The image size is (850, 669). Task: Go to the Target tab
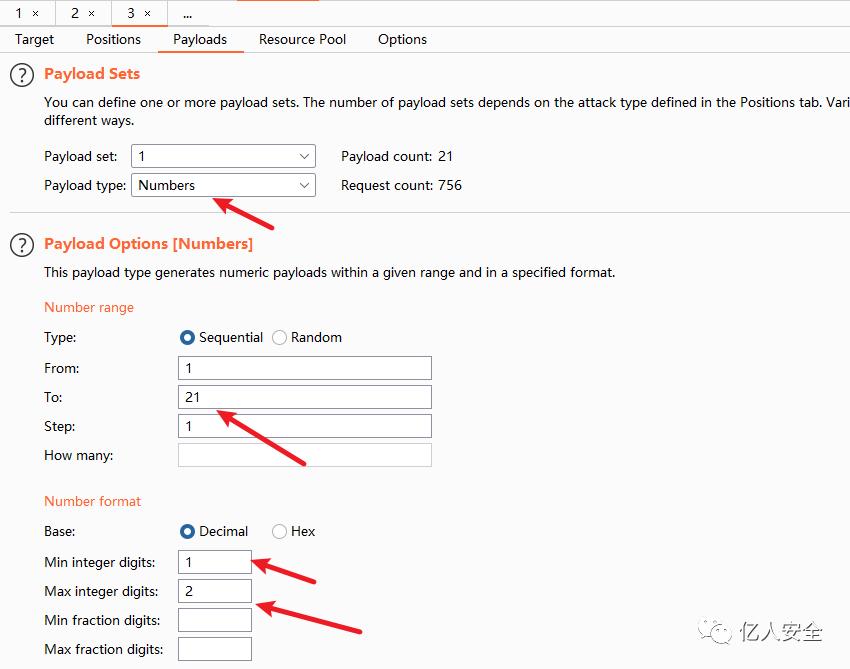point(35,40)
